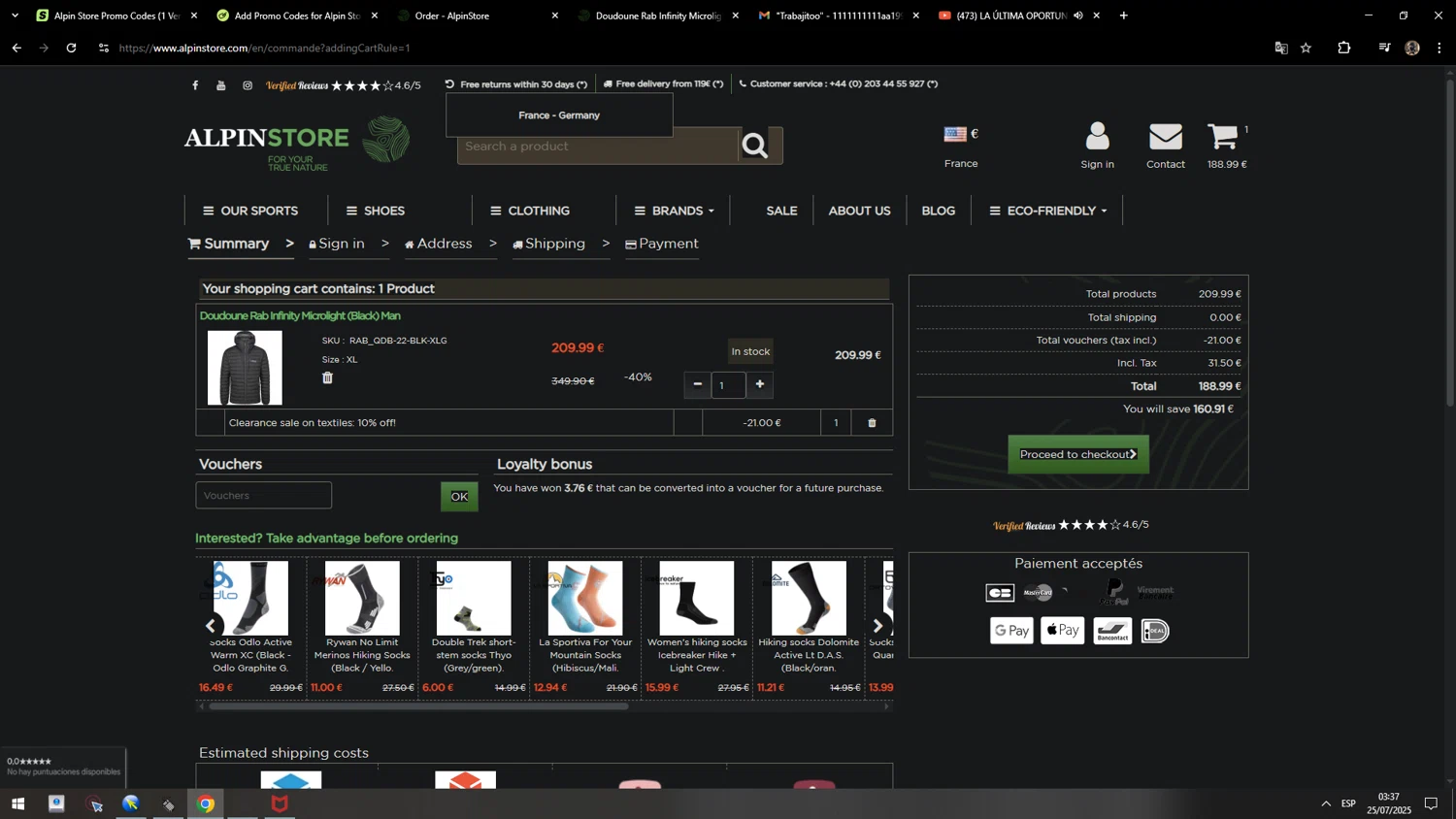
Task: Open McAfee icon in taskbar
Action: [280, 803]
